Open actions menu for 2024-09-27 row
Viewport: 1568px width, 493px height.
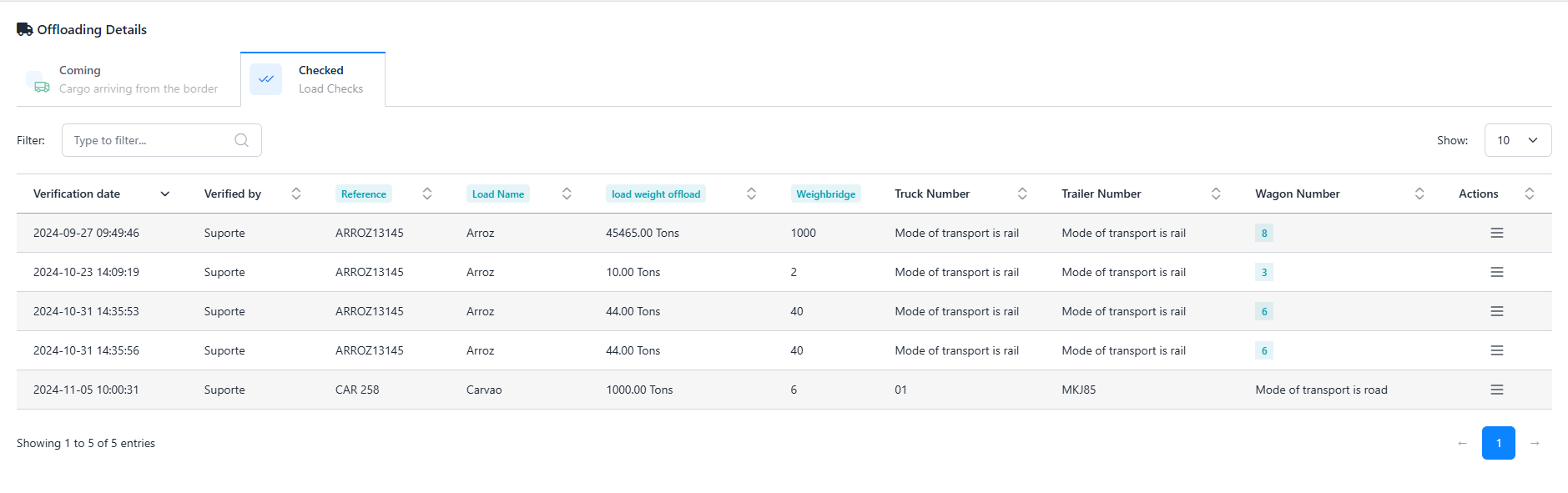[x=1496, y=233]
